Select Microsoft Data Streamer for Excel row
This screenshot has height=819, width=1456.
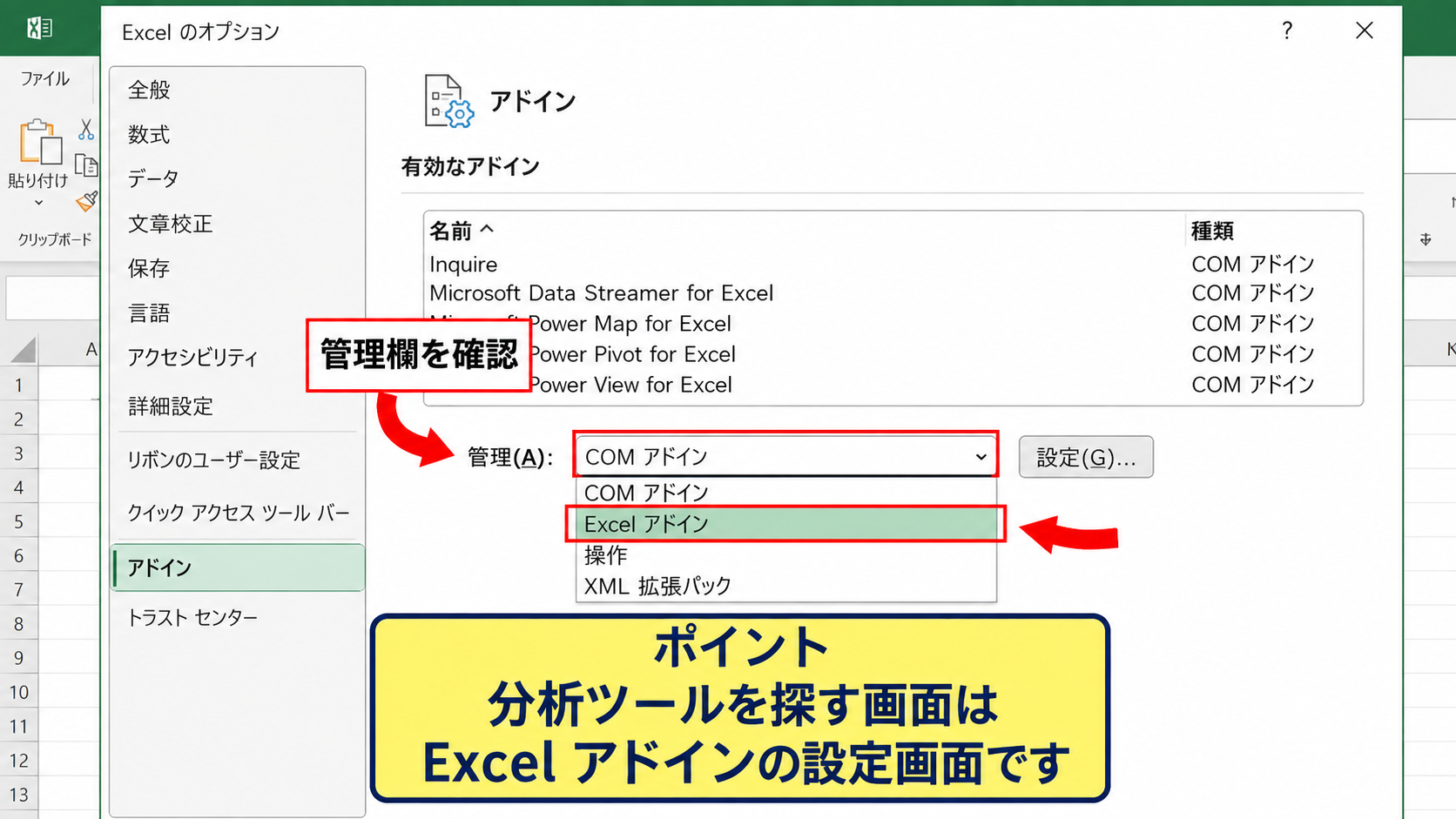click(x=893, y=293)
